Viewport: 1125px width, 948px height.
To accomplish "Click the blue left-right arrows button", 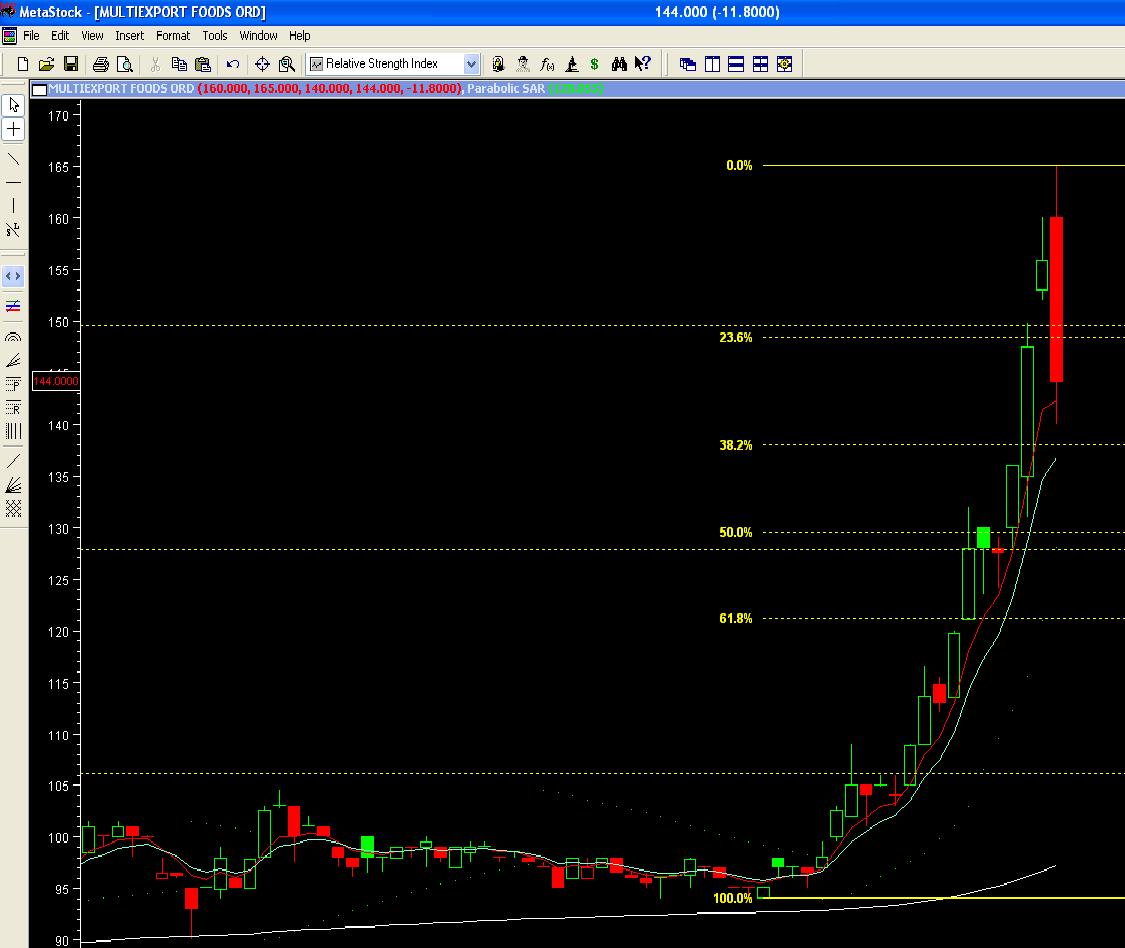I will [x=14, y=276].
